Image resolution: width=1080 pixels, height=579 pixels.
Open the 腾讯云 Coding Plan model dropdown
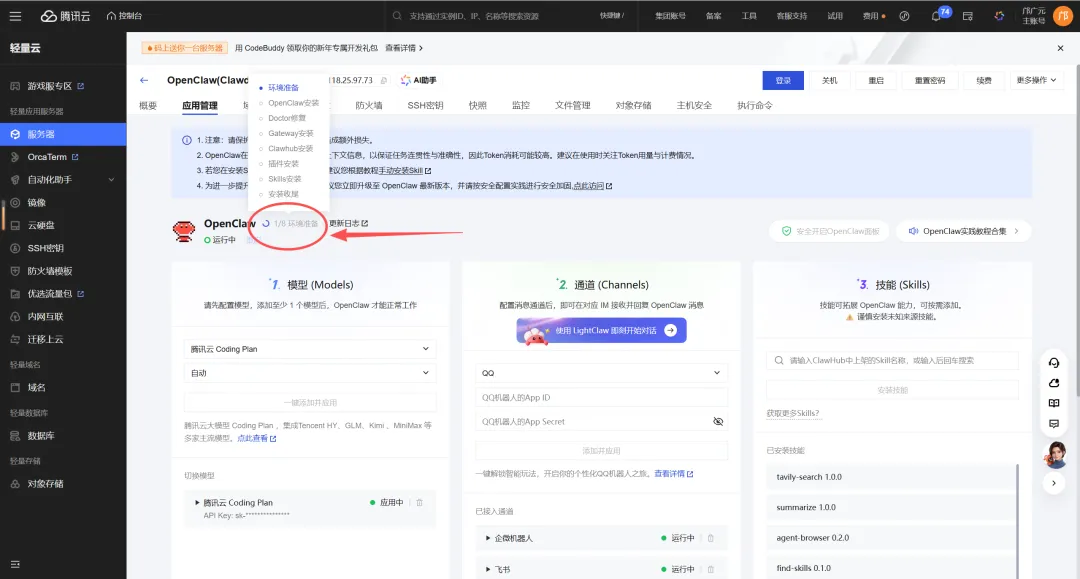pyautogui.click(x=310, y=349)
